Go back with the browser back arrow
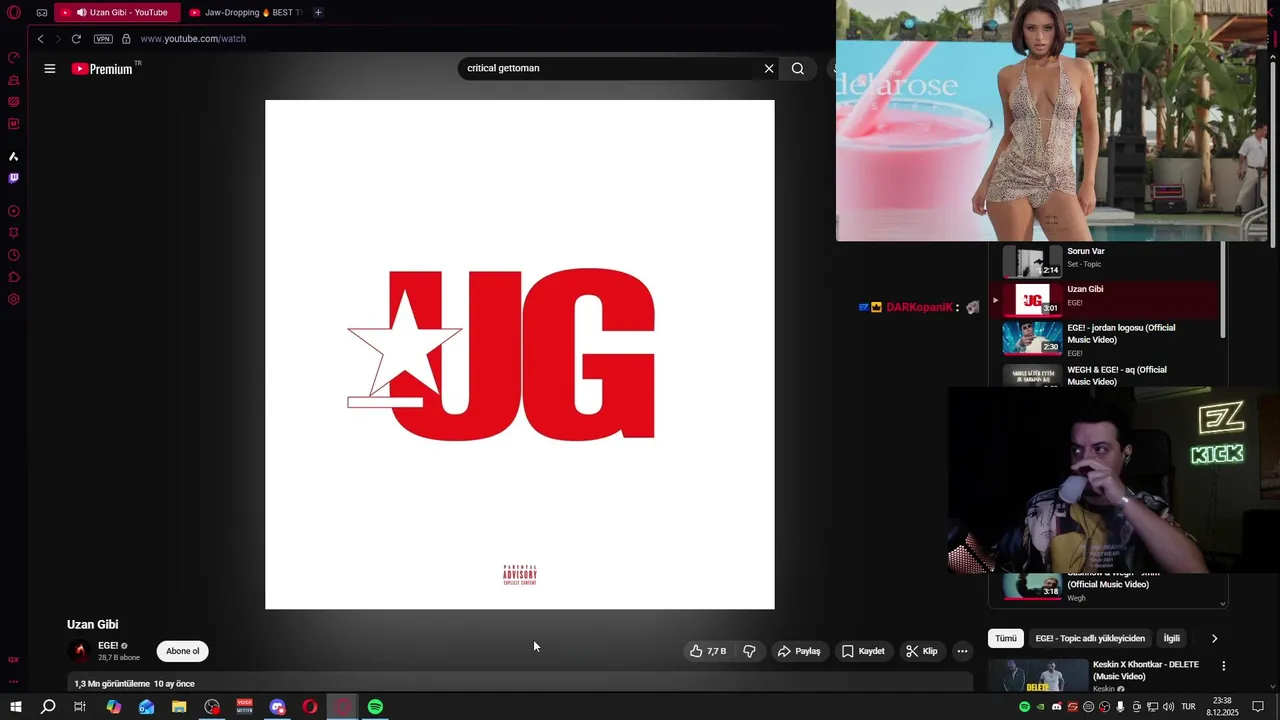Screen dimensions: 1280x720 tap(40, 39)
